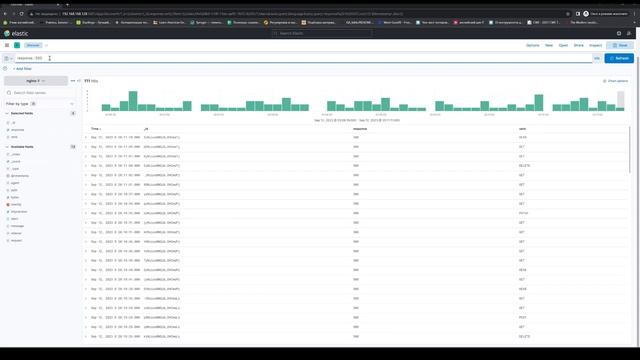
Task: Open the main navigation hamburger menu
Action: tap(7, 45)
